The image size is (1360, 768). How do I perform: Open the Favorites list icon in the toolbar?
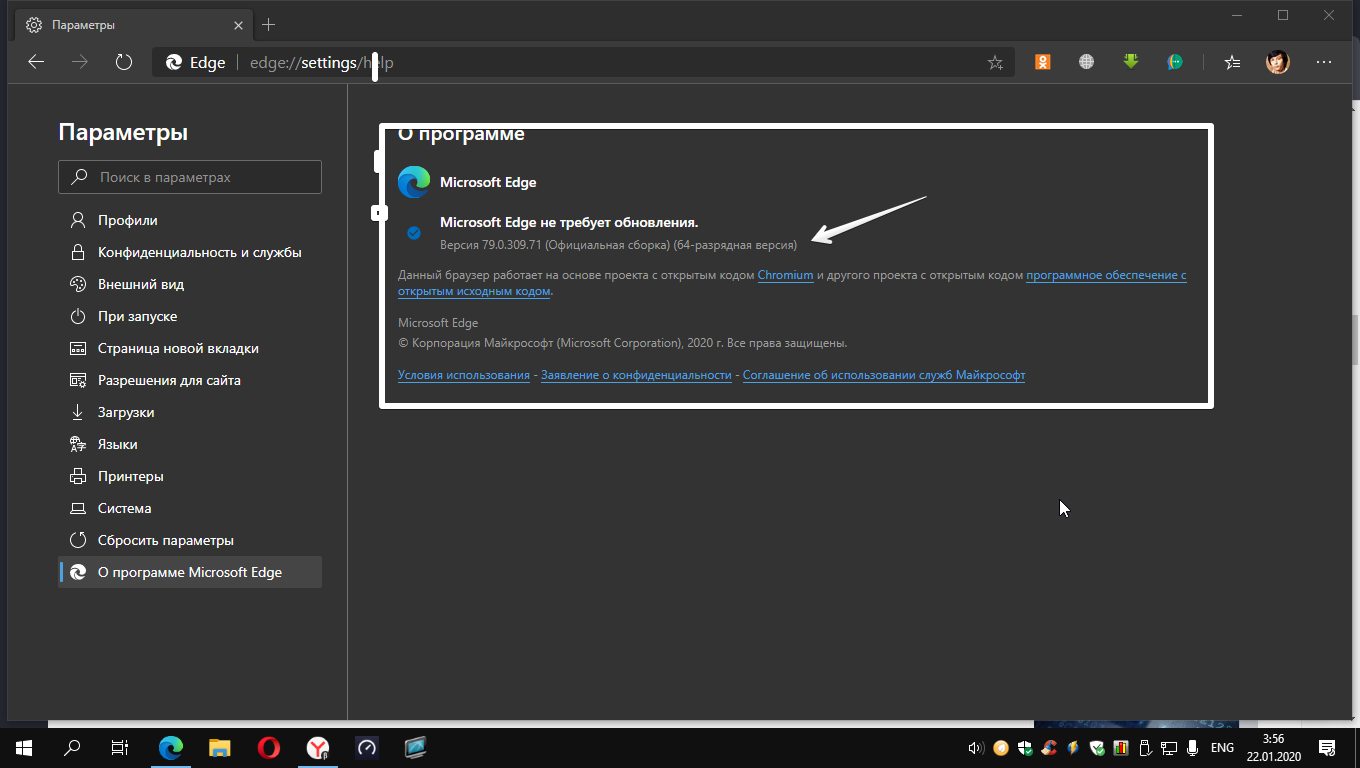(1233, 62)
